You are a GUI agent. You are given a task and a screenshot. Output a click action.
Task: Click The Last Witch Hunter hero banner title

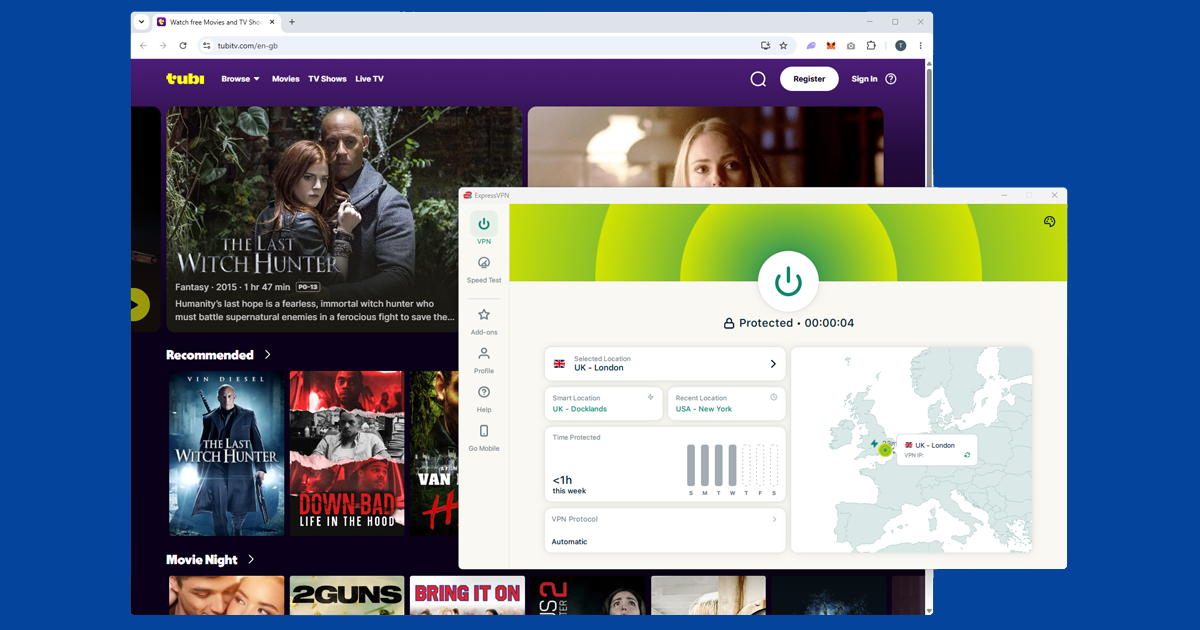click(257, 256)
